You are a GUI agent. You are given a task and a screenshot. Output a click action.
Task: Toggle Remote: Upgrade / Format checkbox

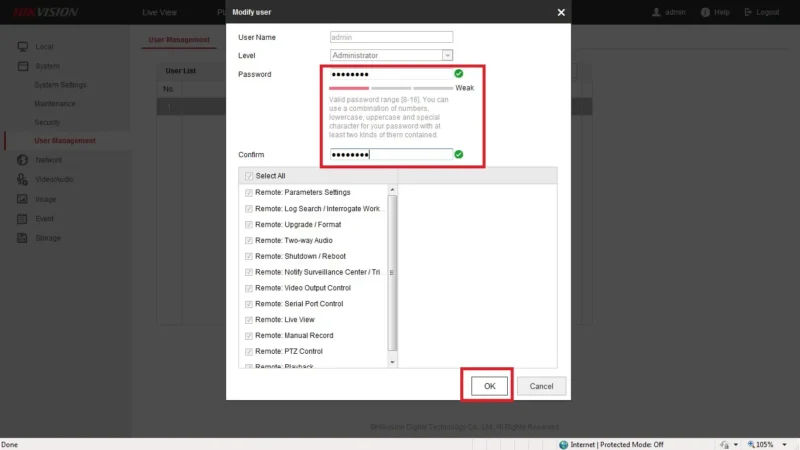[248, 224]
